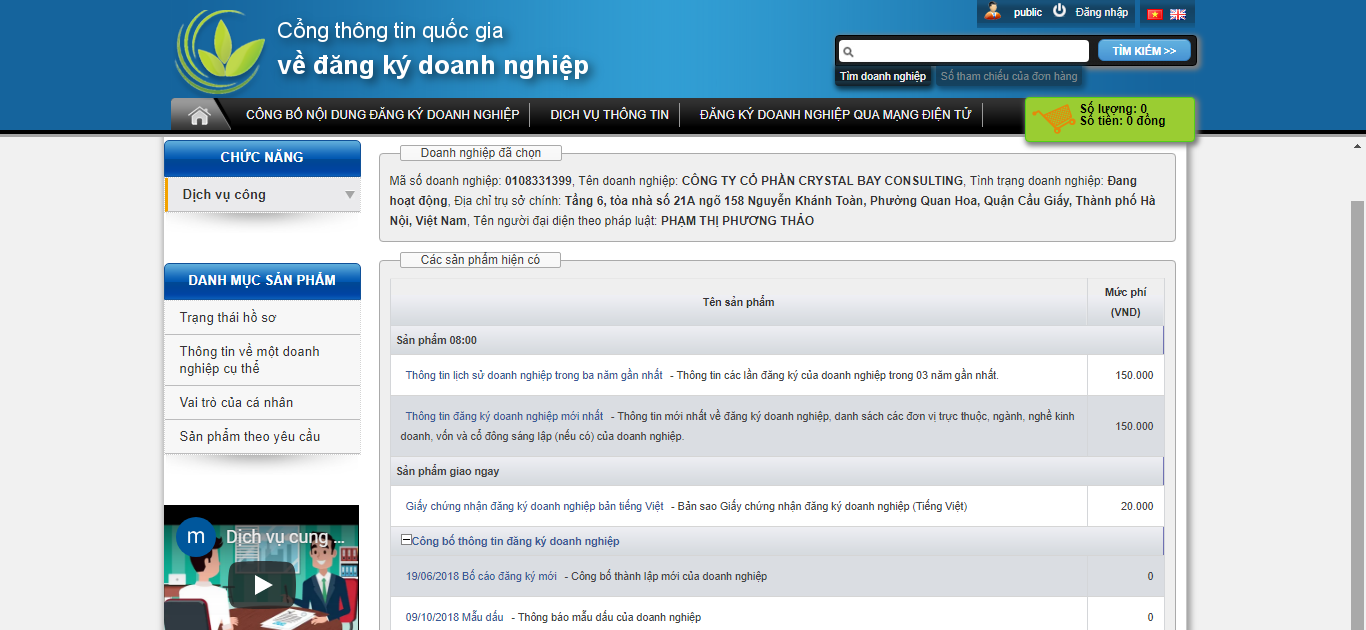The height and width of the screenshot is (630, 1366).
Task: Select the Tìm doanh nghiệp search tab
Action: (883, 76)
